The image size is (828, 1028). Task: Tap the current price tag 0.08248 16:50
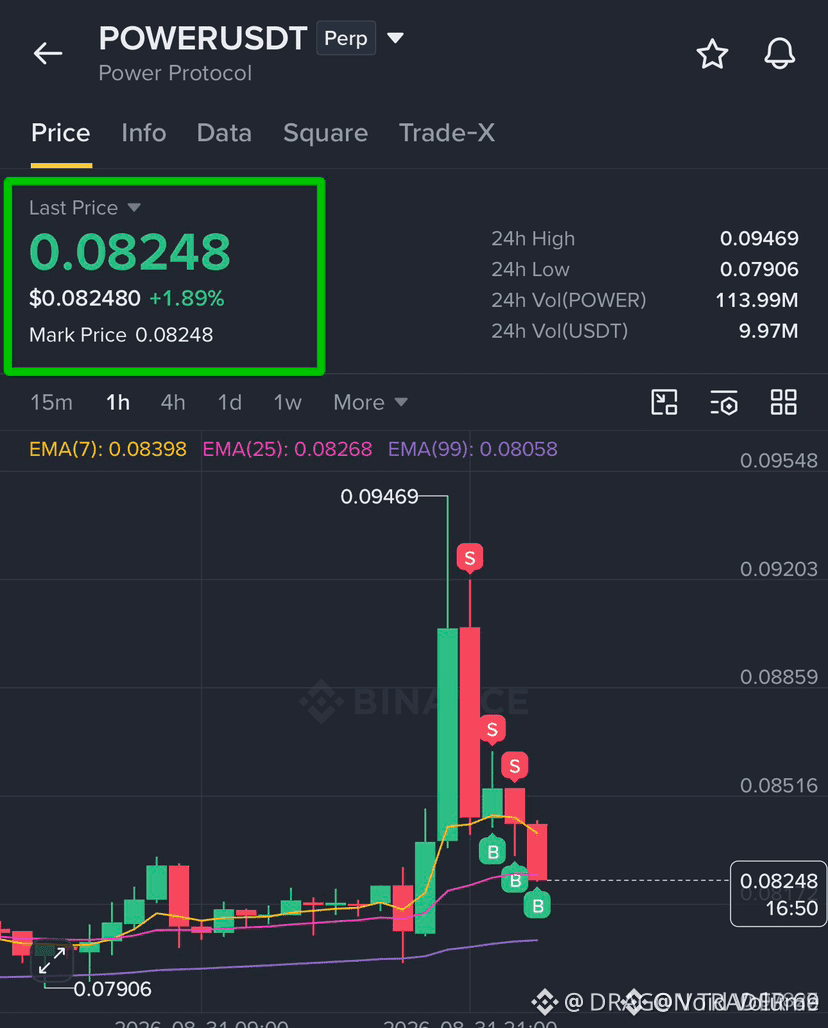[778, 894]
